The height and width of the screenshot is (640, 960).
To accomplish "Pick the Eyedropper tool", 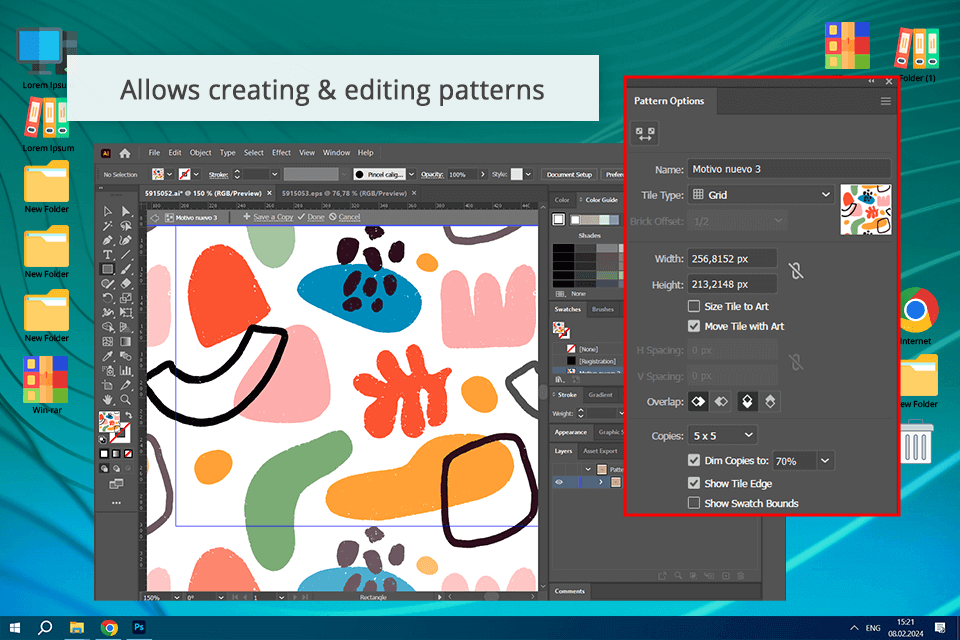I will pos(108,356).
